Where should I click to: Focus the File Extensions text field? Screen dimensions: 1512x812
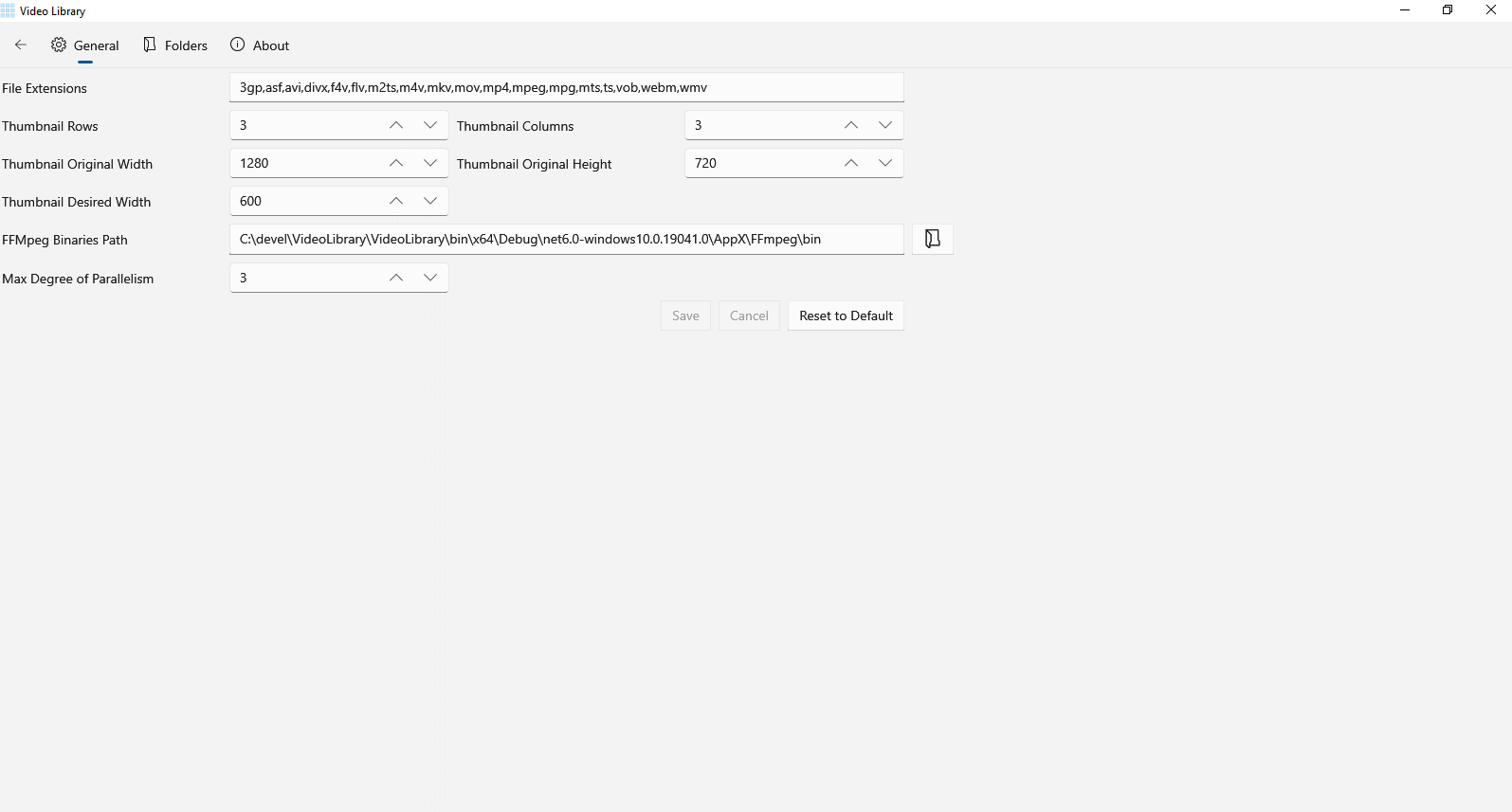567,87
